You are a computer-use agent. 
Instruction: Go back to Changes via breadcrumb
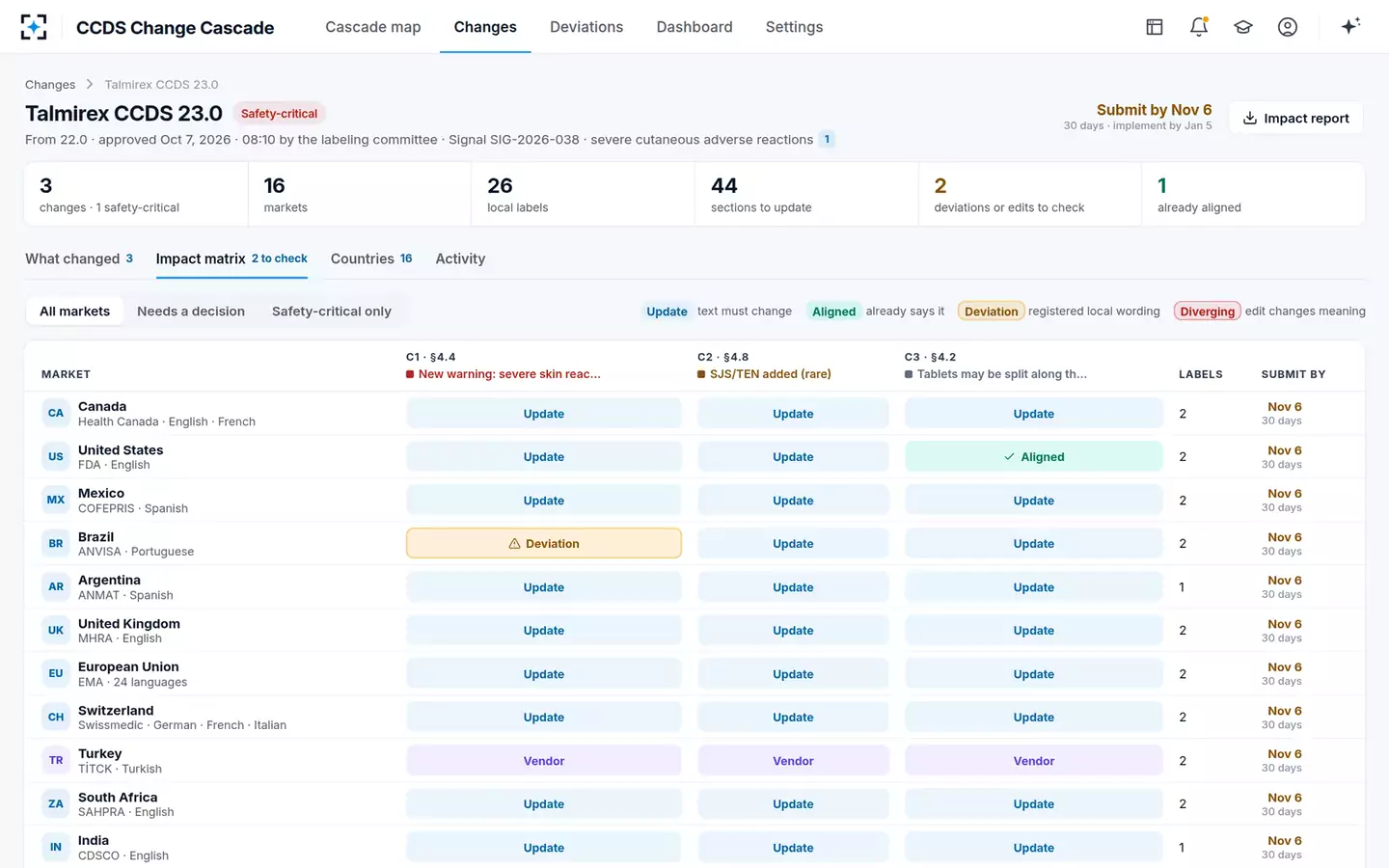click(50, 85)
